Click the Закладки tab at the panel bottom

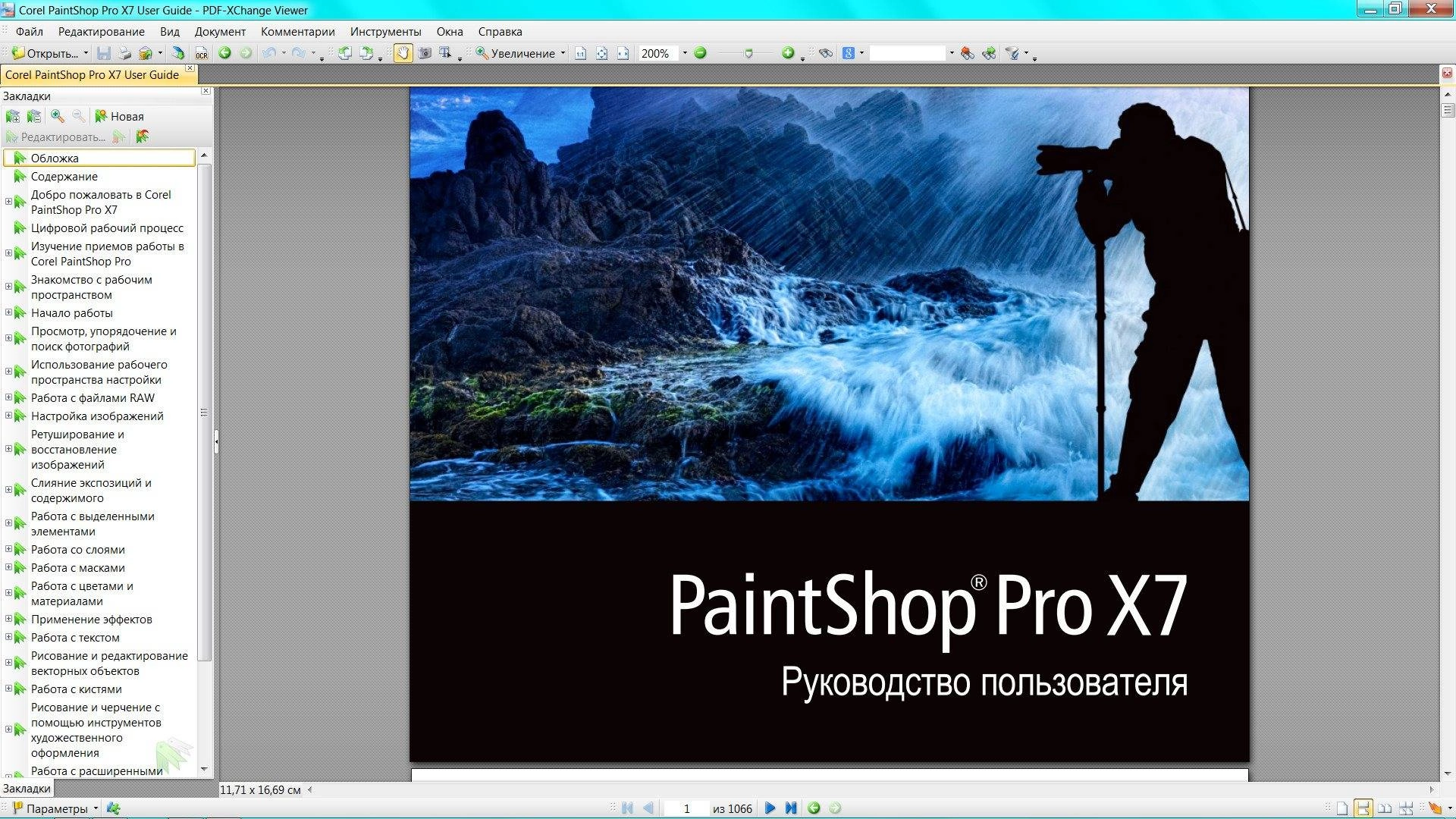tap(27, 789)
